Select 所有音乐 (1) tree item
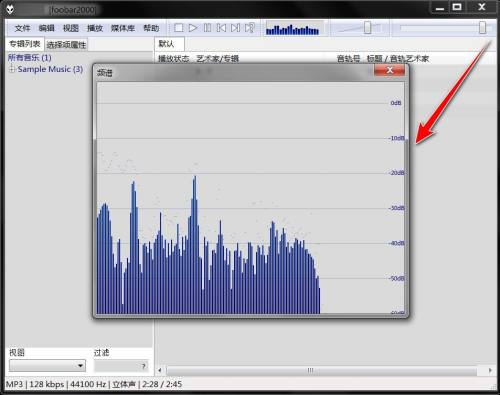The height and width of the screenshot is (395, 500). [x=29, y=58]
